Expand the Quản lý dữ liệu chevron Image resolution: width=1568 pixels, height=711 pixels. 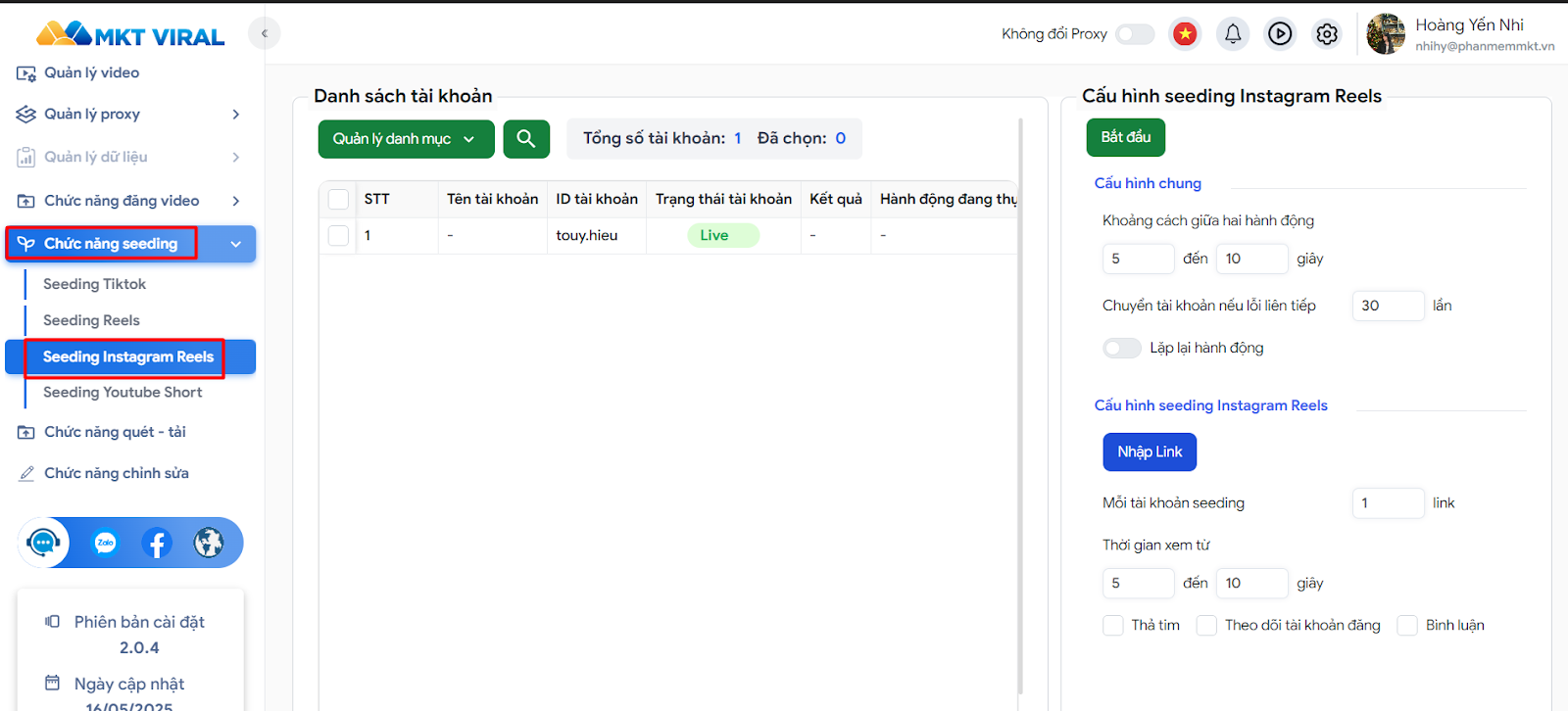pos(236,157)
